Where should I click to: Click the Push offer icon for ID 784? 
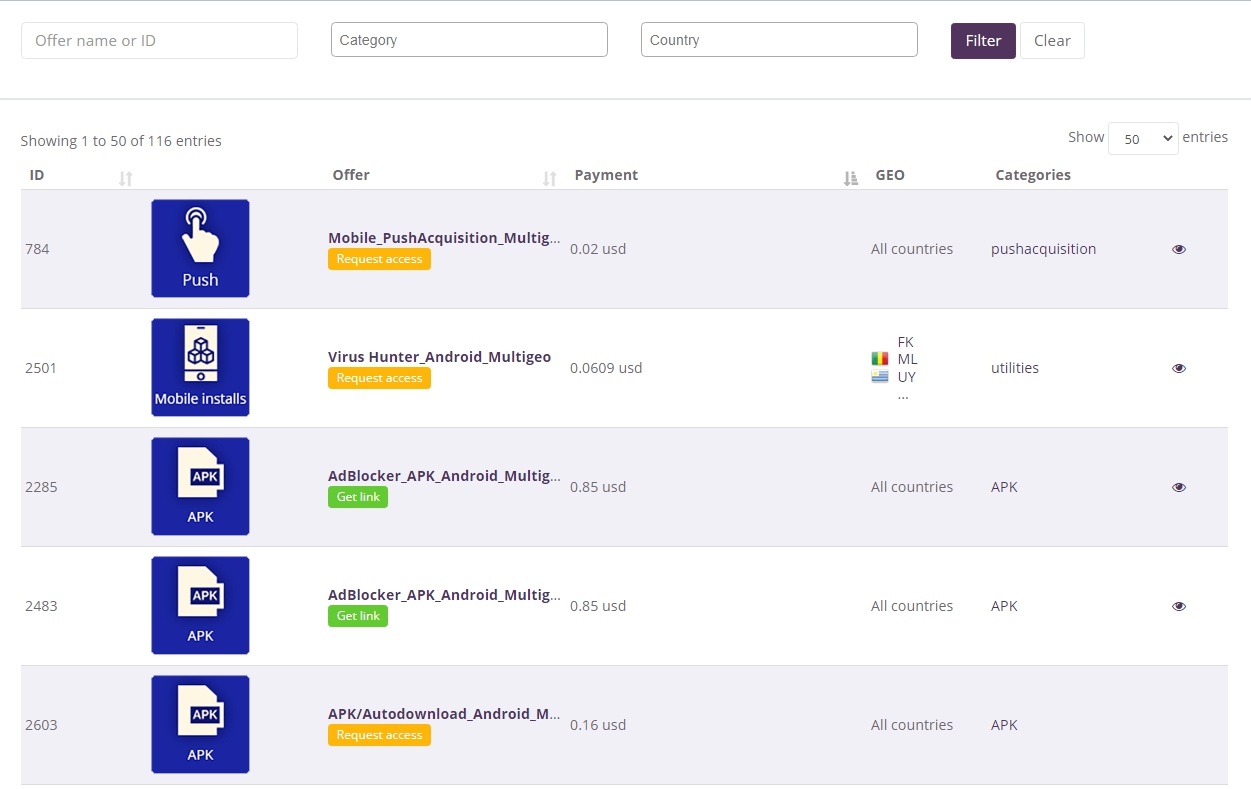coord(200,248)
